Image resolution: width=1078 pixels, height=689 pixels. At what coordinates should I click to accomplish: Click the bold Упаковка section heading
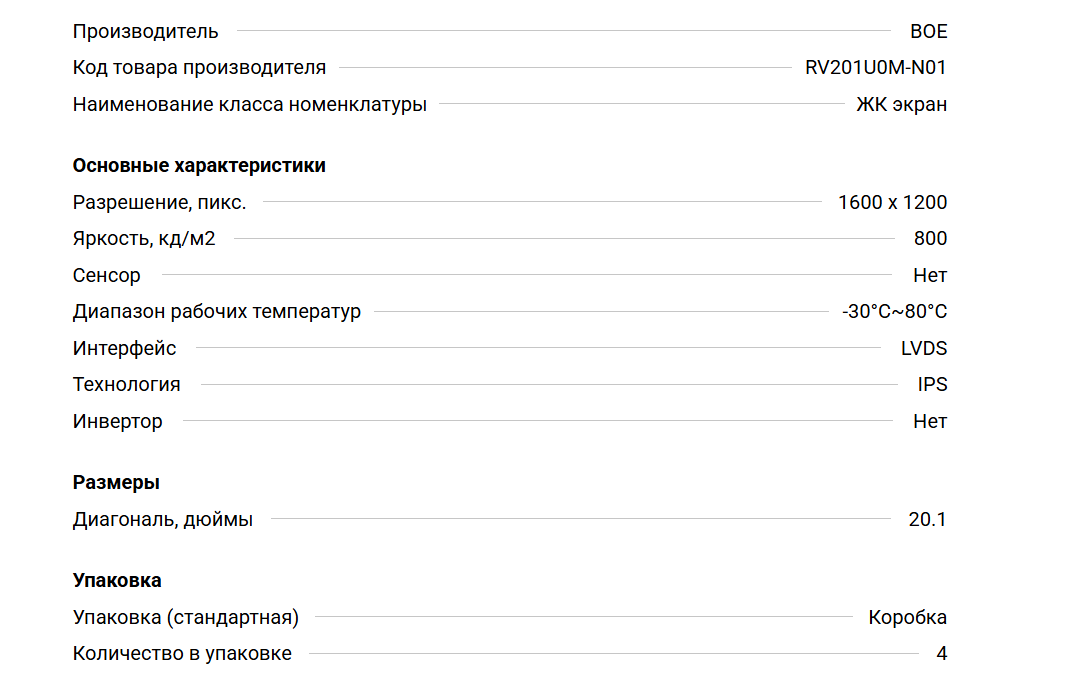point(117,581)
